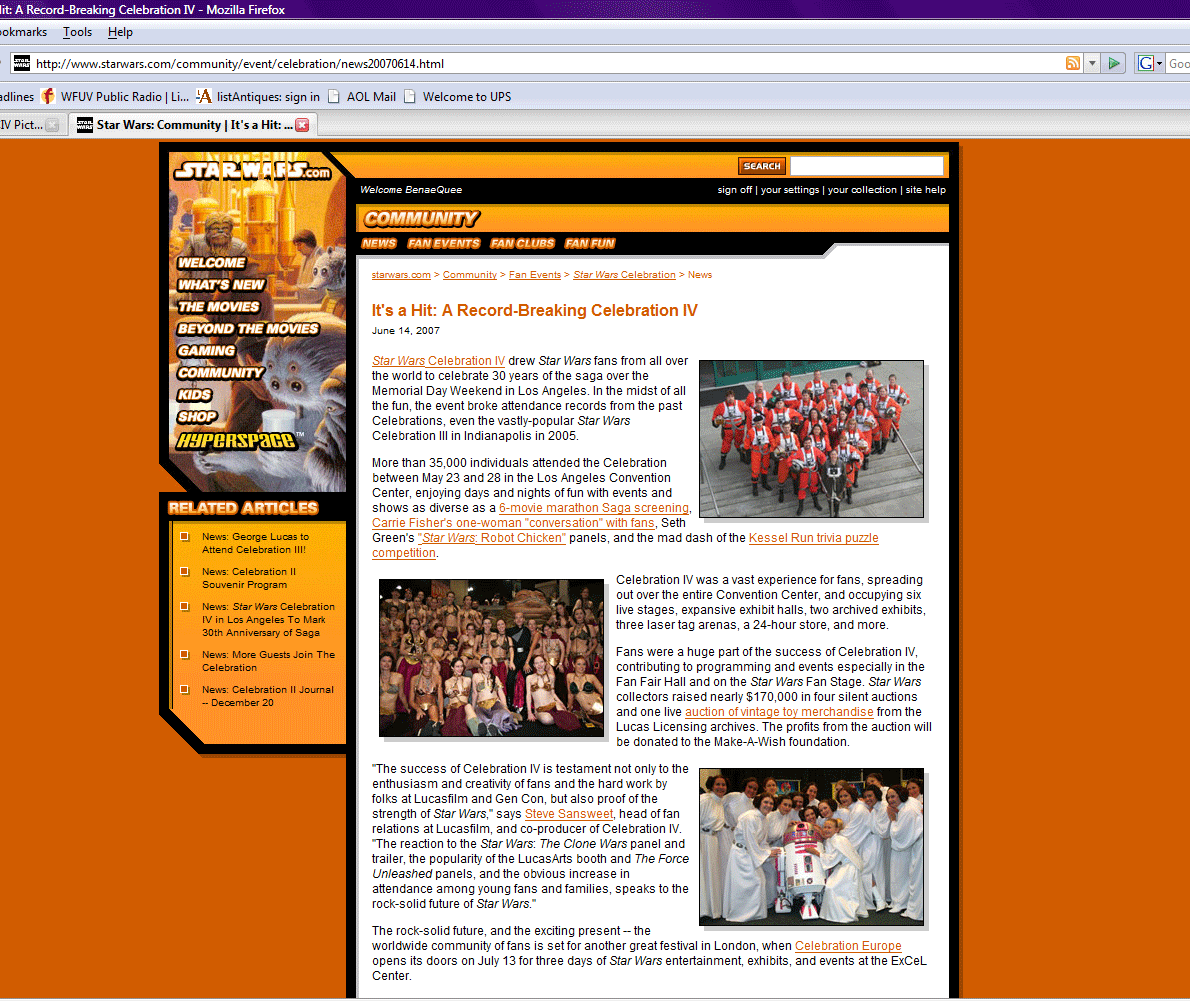Click the green Go arrow button

click(1113, 63)
